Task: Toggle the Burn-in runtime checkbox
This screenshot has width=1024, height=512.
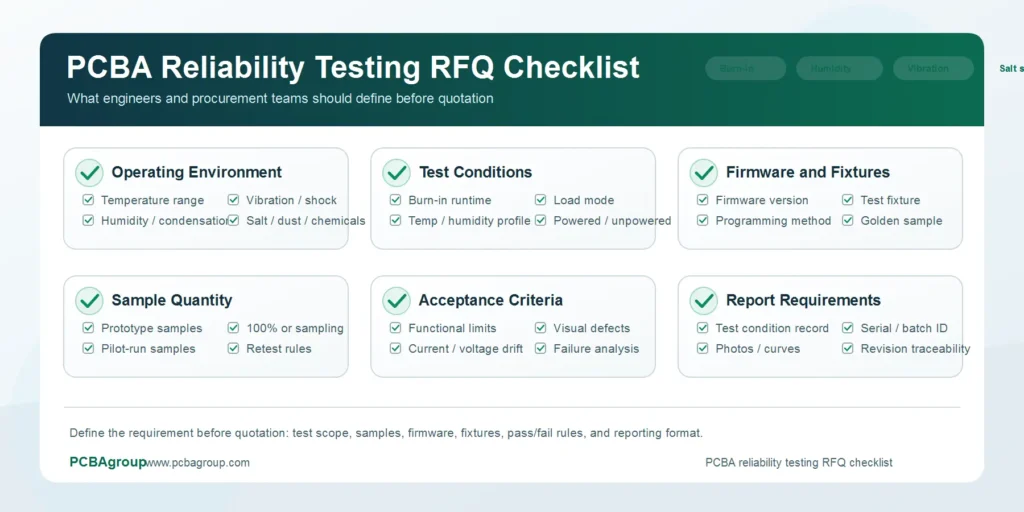Action: click(395, 200)
